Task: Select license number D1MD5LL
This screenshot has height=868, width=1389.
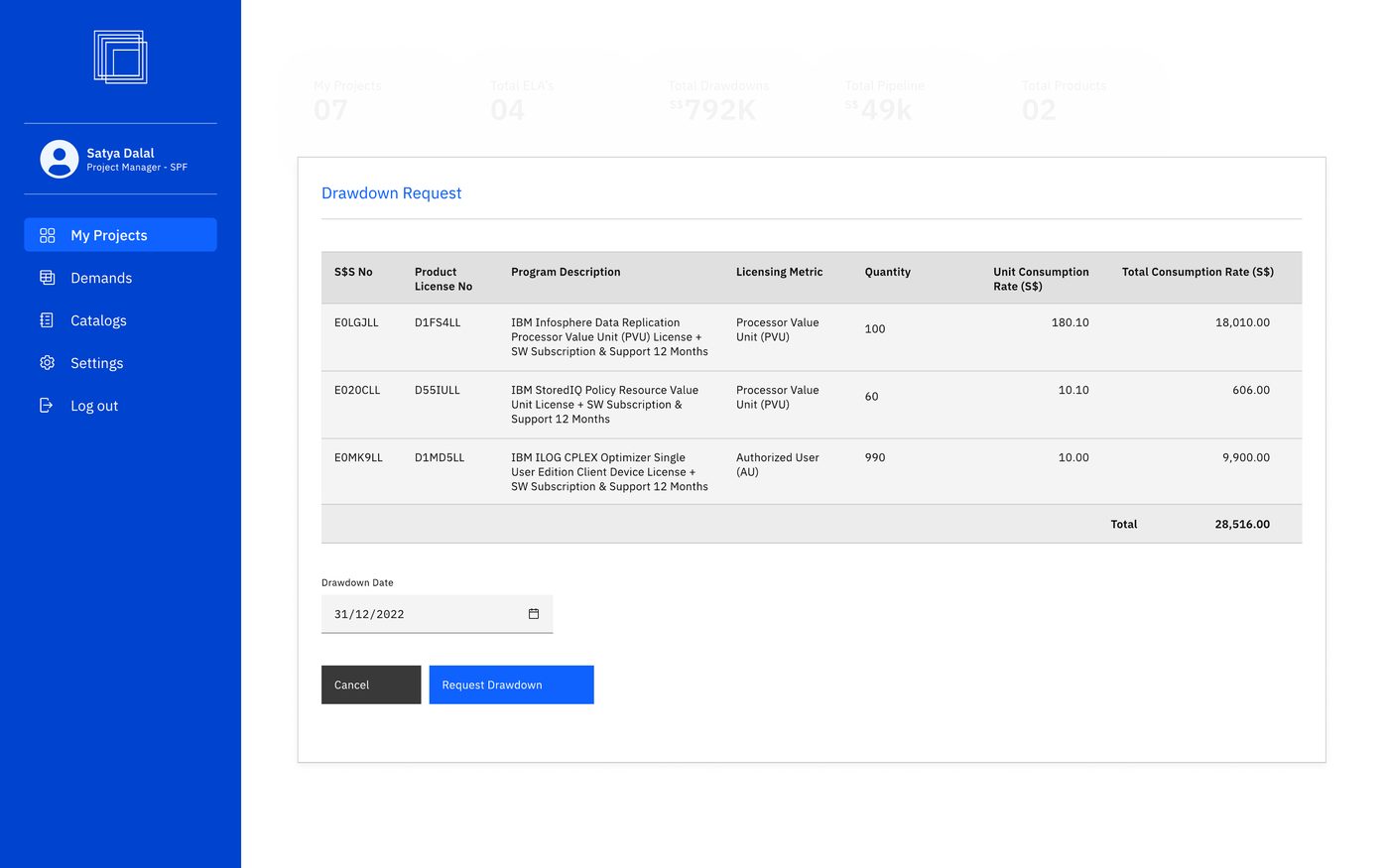Action: (440, 457)
